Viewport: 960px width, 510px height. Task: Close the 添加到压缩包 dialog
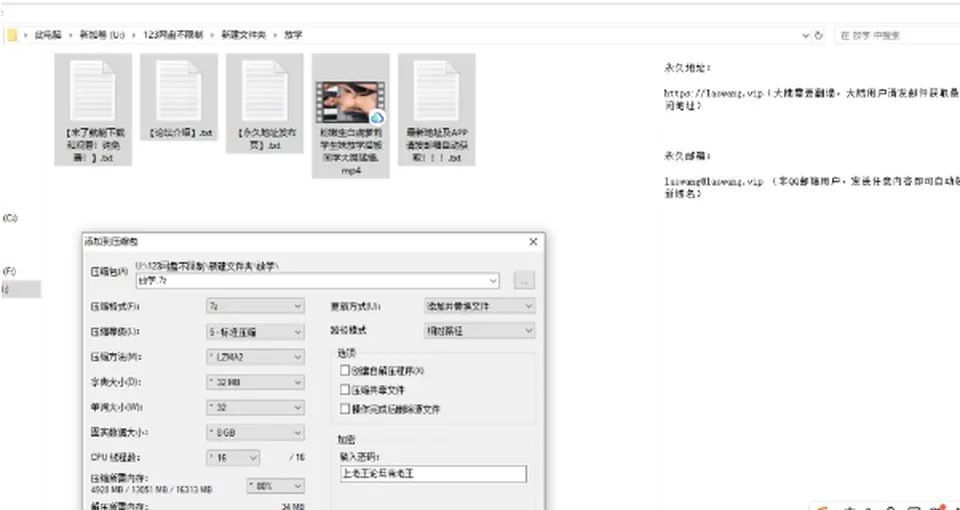click(x=533, y=242)
